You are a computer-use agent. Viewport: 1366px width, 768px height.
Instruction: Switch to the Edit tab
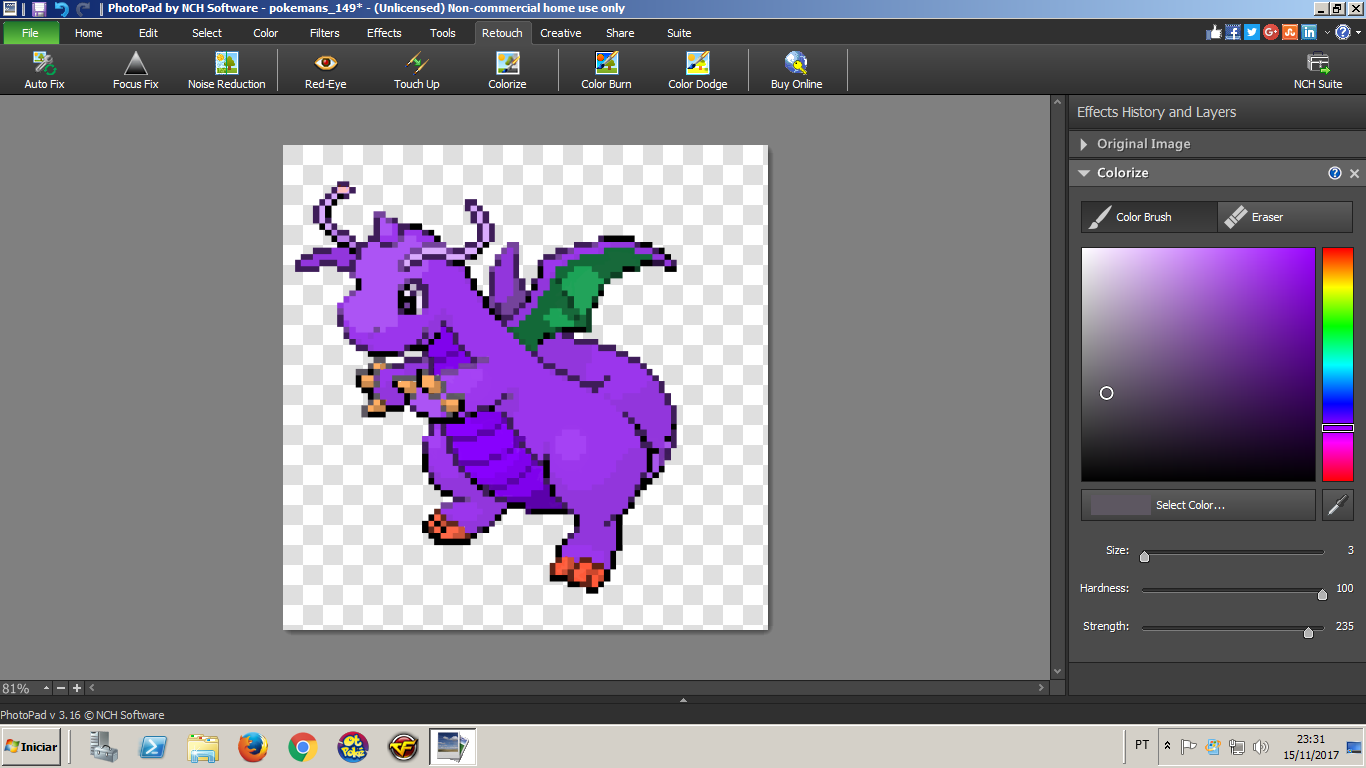pos(148,33)
